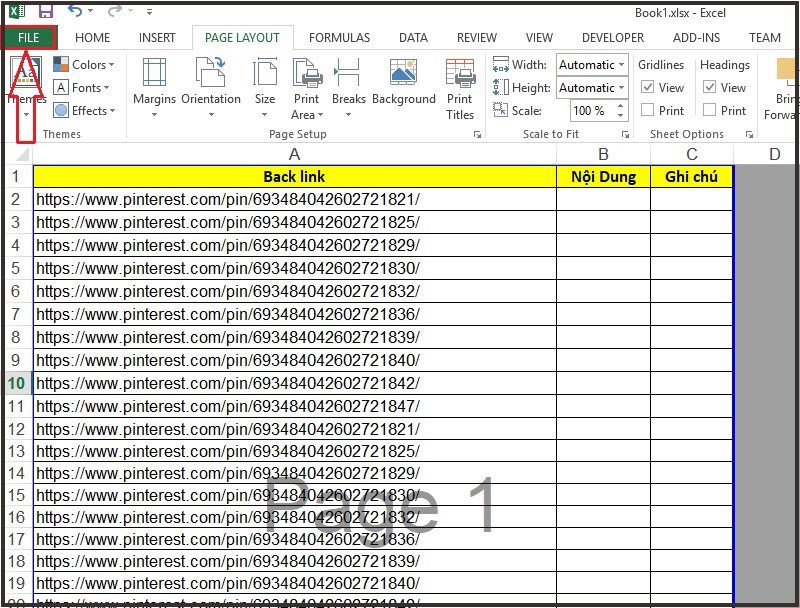Open the theme Effects dropdown

point(84,111)
